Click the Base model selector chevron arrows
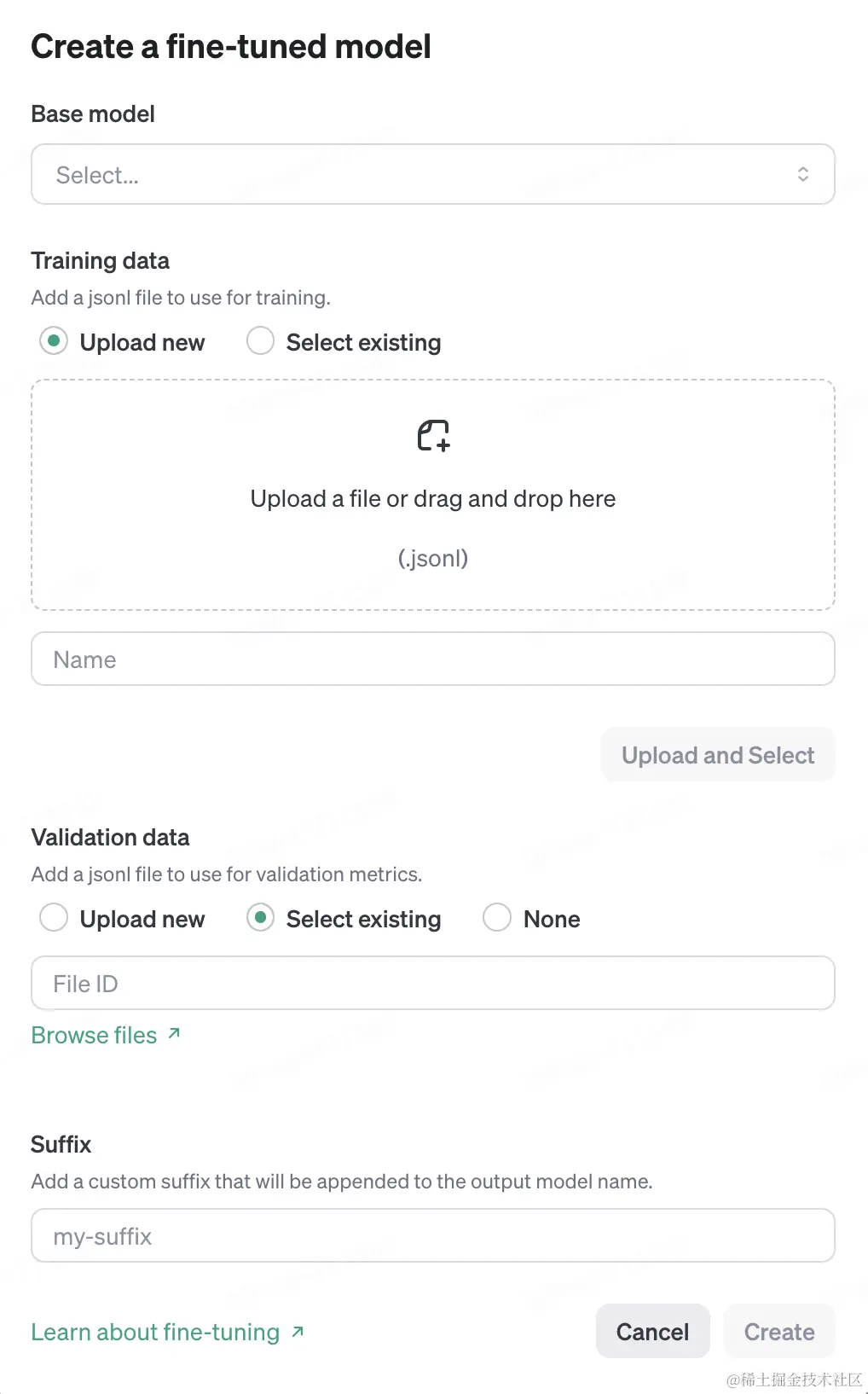868x1394 pixels. [802, 175]
